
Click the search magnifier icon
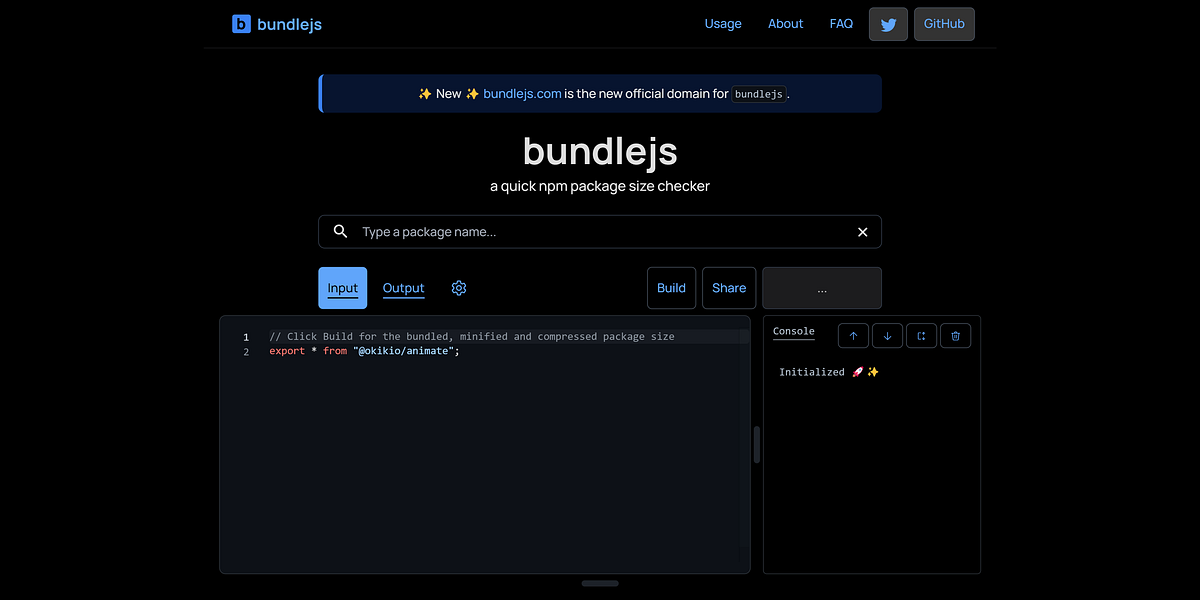click(340, 231)
